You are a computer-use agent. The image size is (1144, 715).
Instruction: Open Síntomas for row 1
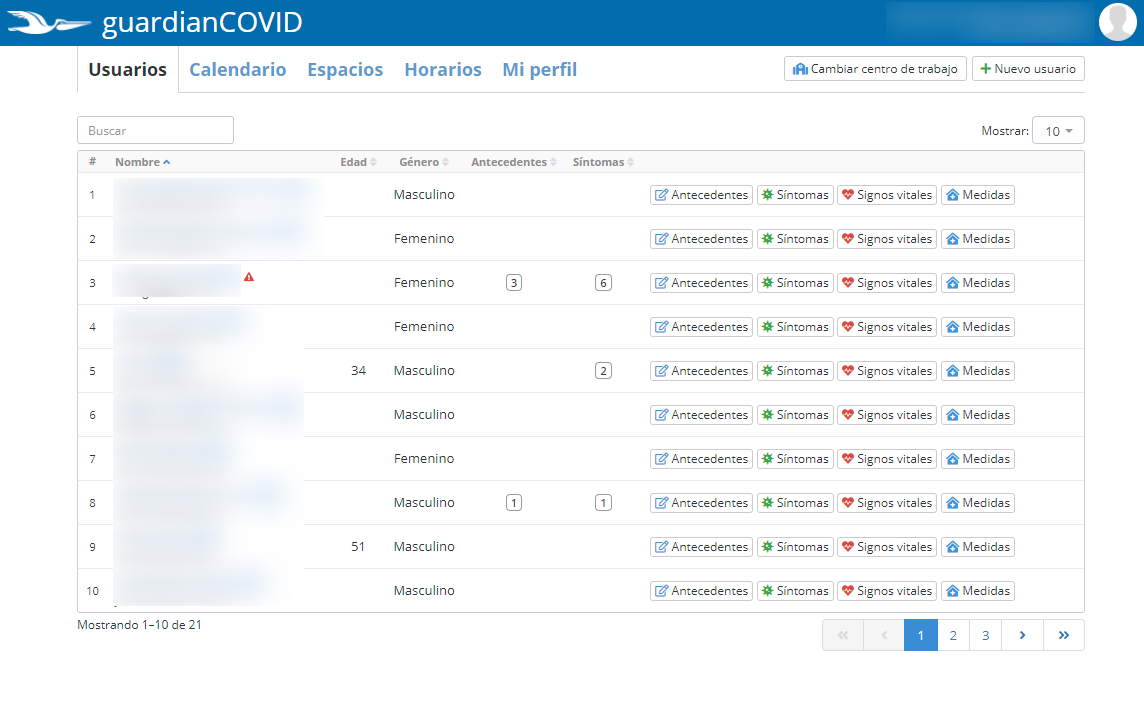795,195
